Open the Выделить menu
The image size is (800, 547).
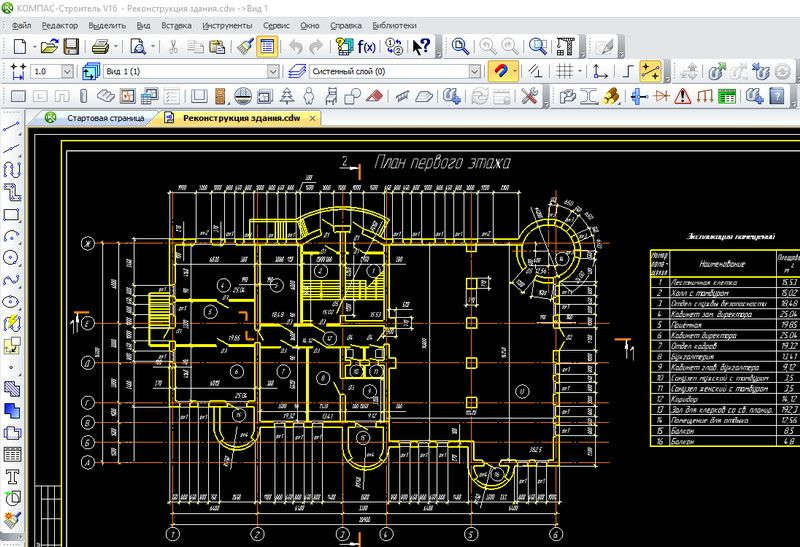tap(107, 26)
